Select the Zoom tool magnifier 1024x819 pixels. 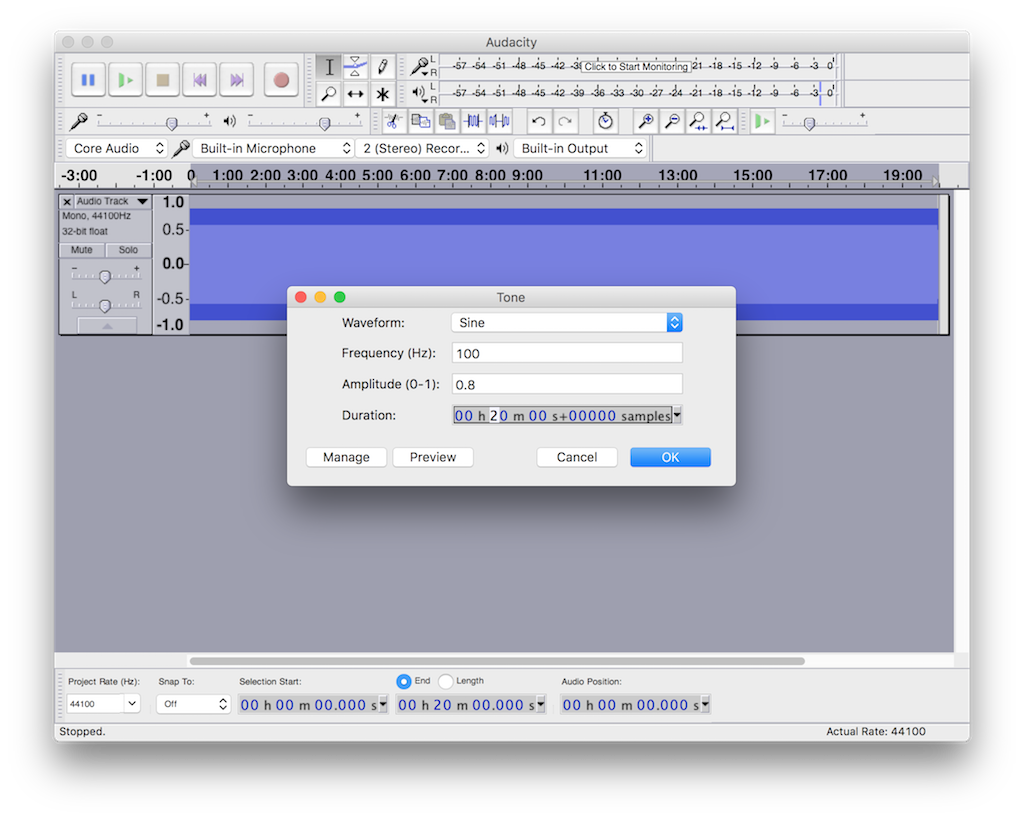[329, 94]
